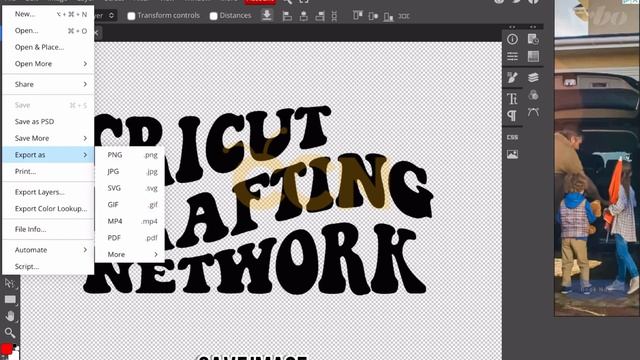
Task: Expand the More export formats submenu
Action: coord(130,254)
